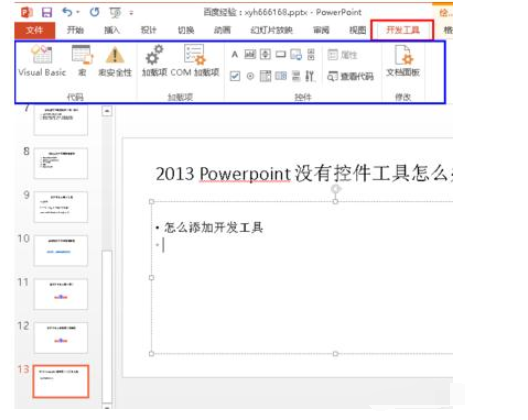Select the Spin Button control icon
528x420 pixels.
pos(265,54)
